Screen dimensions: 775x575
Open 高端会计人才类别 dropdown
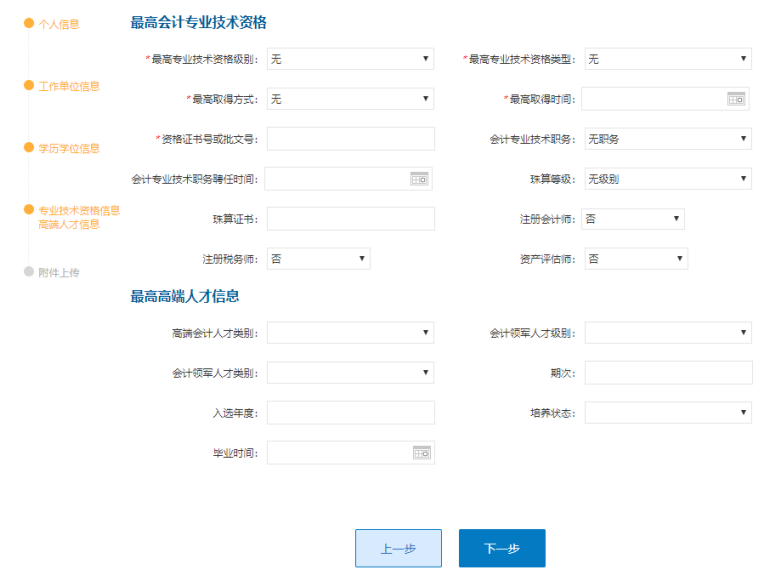click(x=350, y=333)
